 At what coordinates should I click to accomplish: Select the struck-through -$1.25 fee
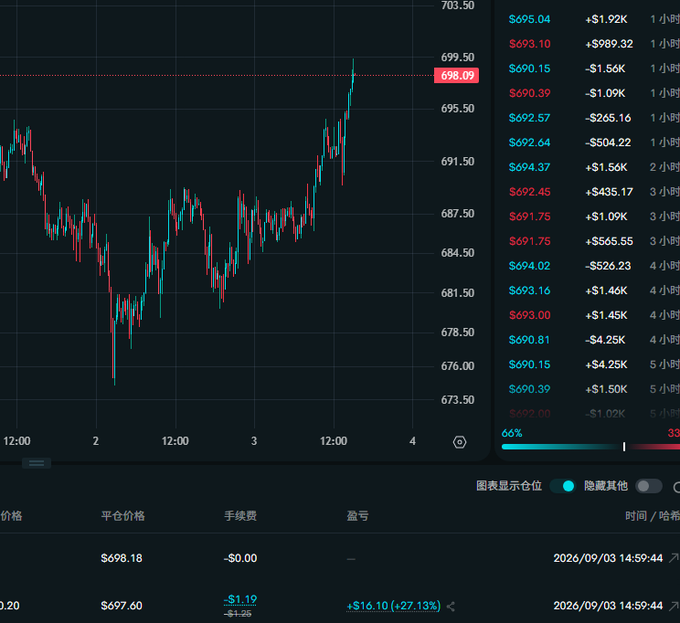coord(239,613)
